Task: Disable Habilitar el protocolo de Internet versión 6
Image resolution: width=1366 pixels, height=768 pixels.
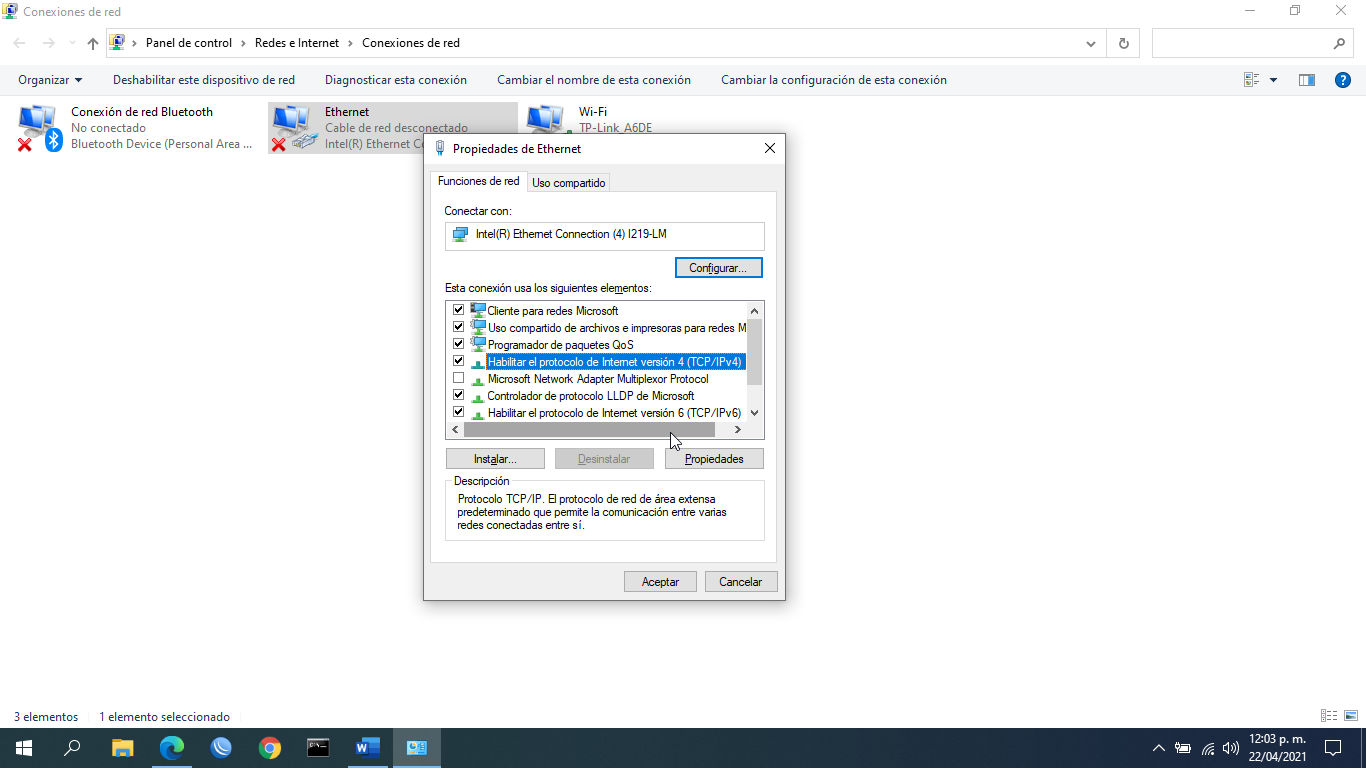Action: [458, 412]
